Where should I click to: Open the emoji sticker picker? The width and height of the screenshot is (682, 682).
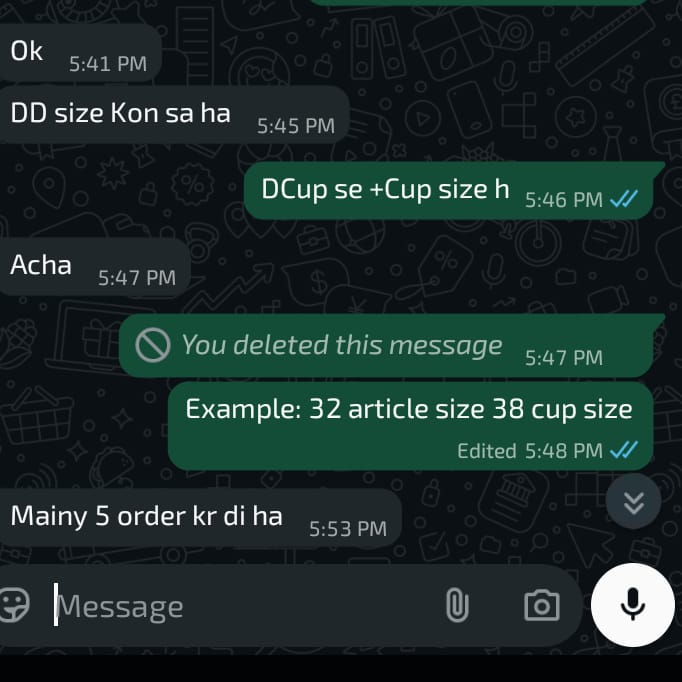point(14,605)
